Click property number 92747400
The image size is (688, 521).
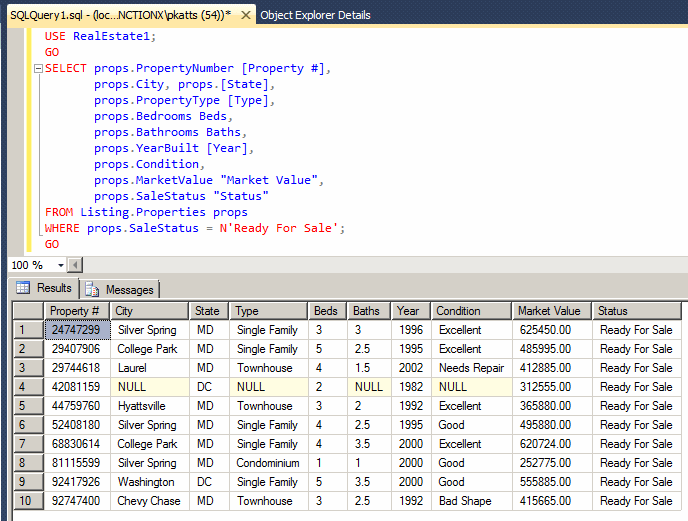(x=77, y=501)
